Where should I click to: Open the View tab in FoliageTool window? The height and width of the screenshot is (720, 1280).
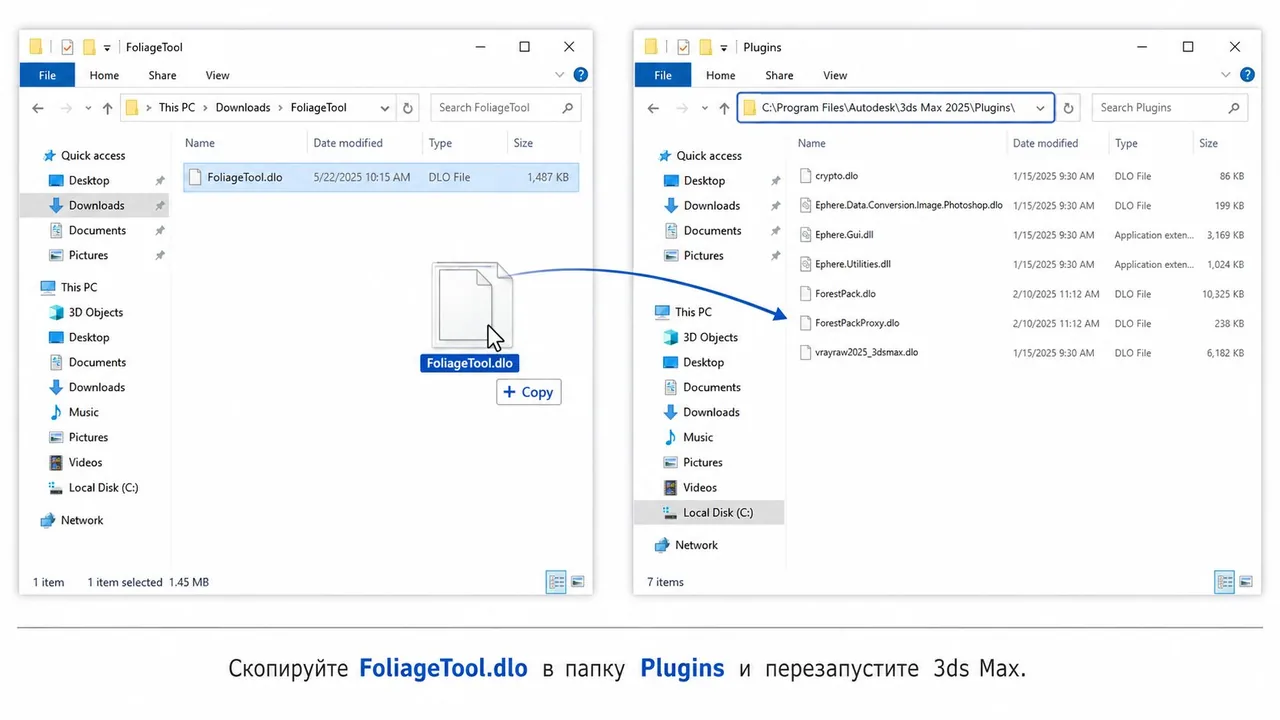(217, 75)
